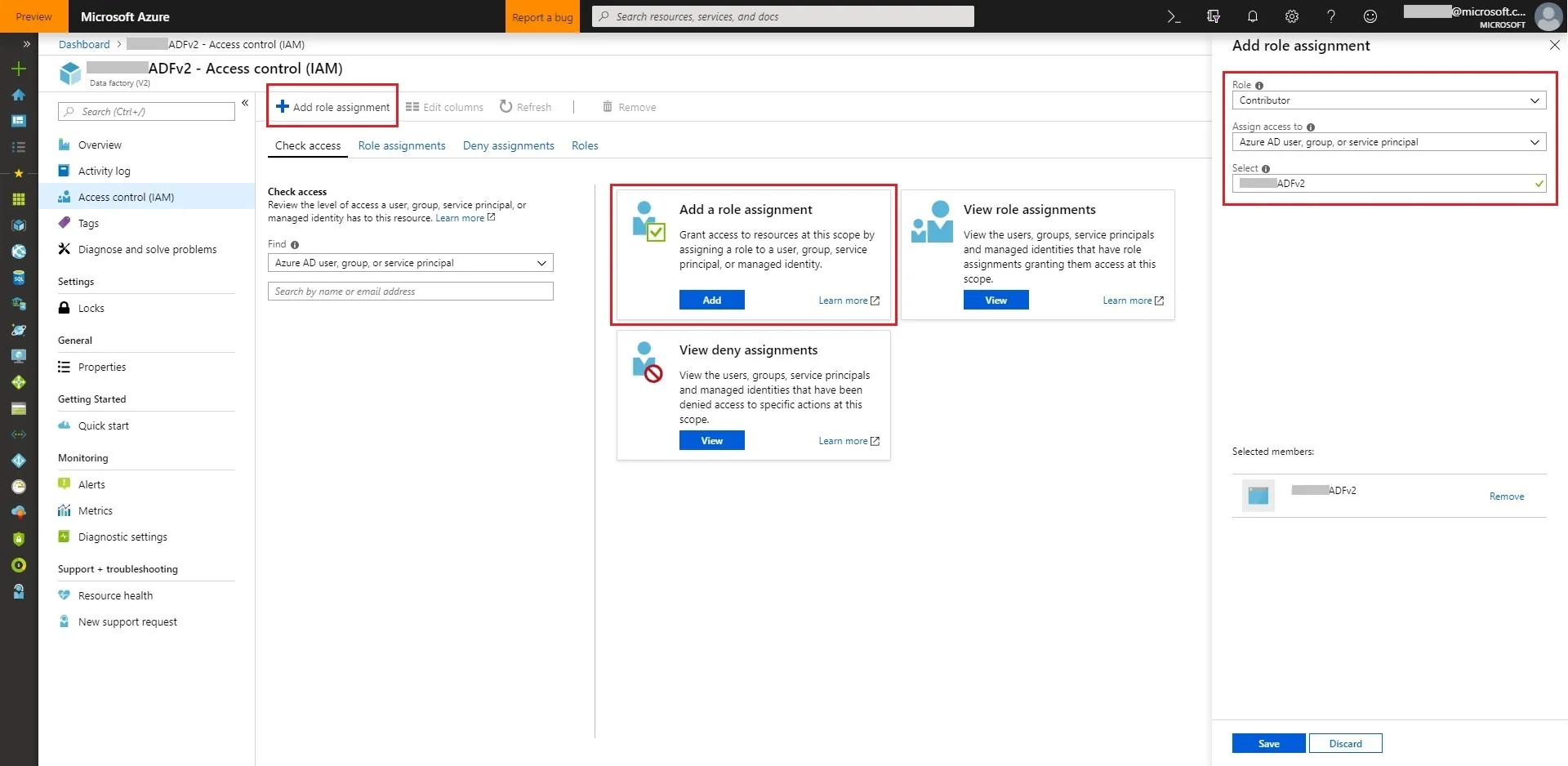Screen dimensions: 1568x766
Task: Save the role assignment
Action: (1269, 744)
